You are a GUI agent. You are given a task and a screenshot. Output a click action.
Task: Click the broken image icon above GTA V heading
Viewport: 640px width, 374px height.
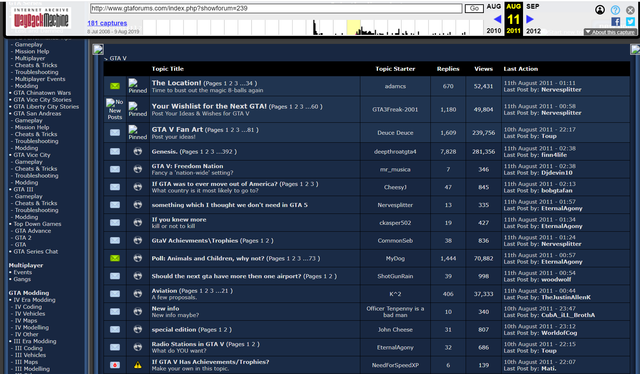click(98, 49)
